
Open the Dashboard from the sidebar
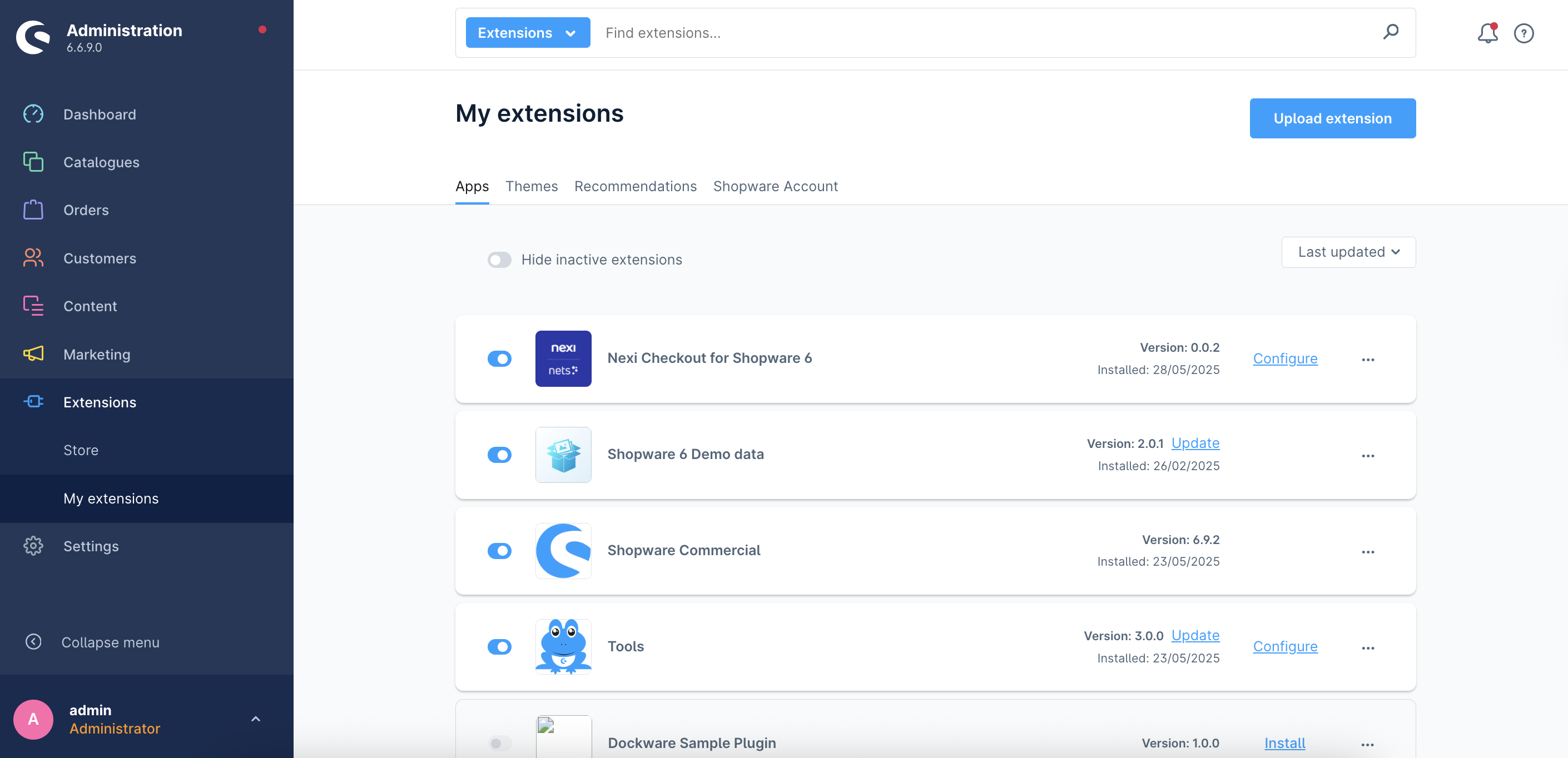tap(99, 114)
